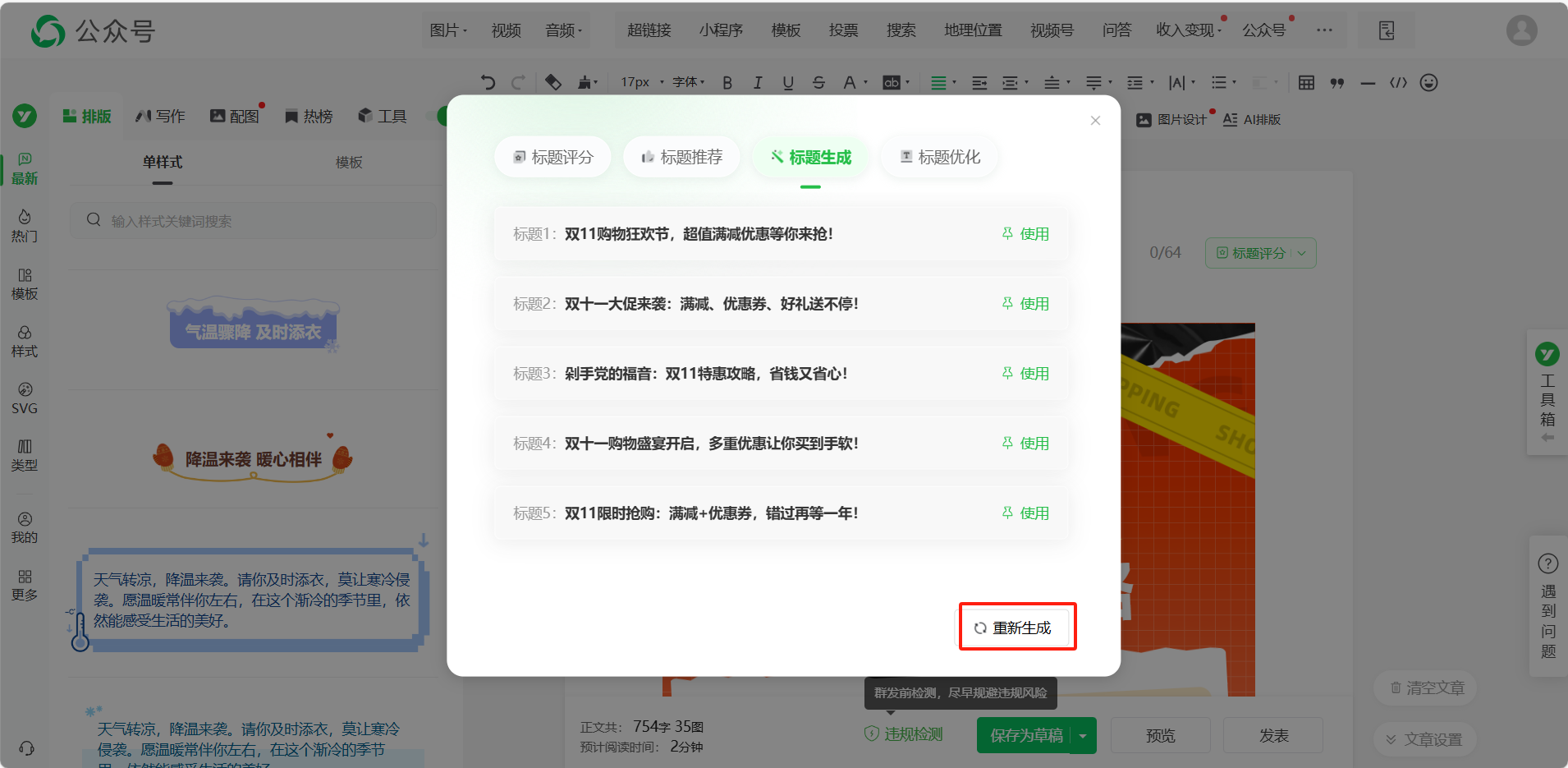Use title 2 双十一大促来袭
Image resolution: width=1568 pixels, height=768 pixels.
tap(1025, 304)
